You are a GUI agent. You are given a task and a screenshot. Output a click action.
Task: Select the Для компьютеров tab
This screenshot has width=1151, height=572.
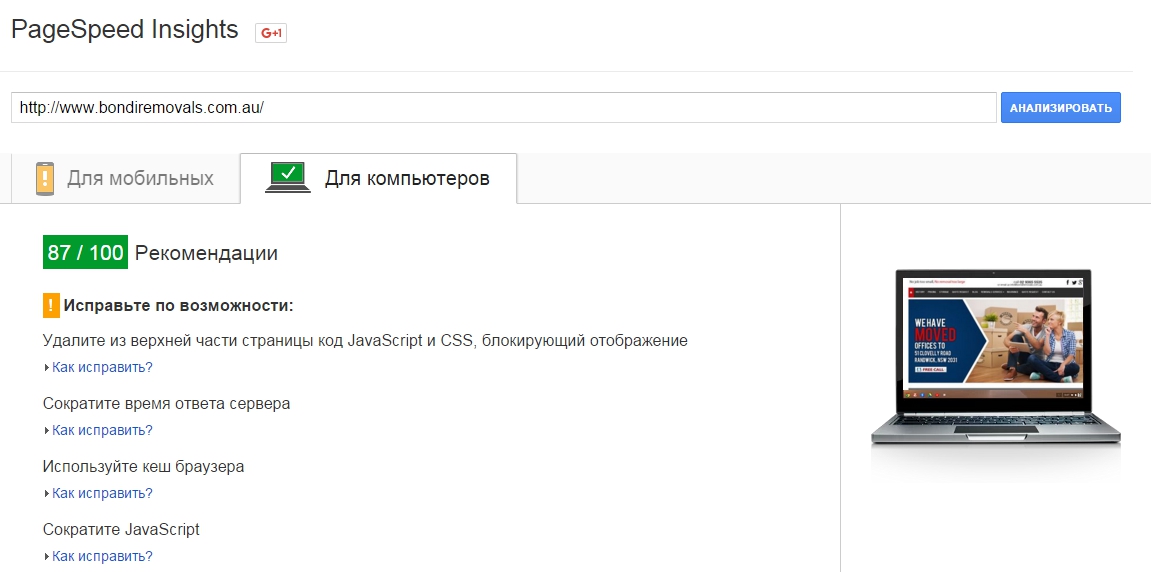(x=378, y=178)
